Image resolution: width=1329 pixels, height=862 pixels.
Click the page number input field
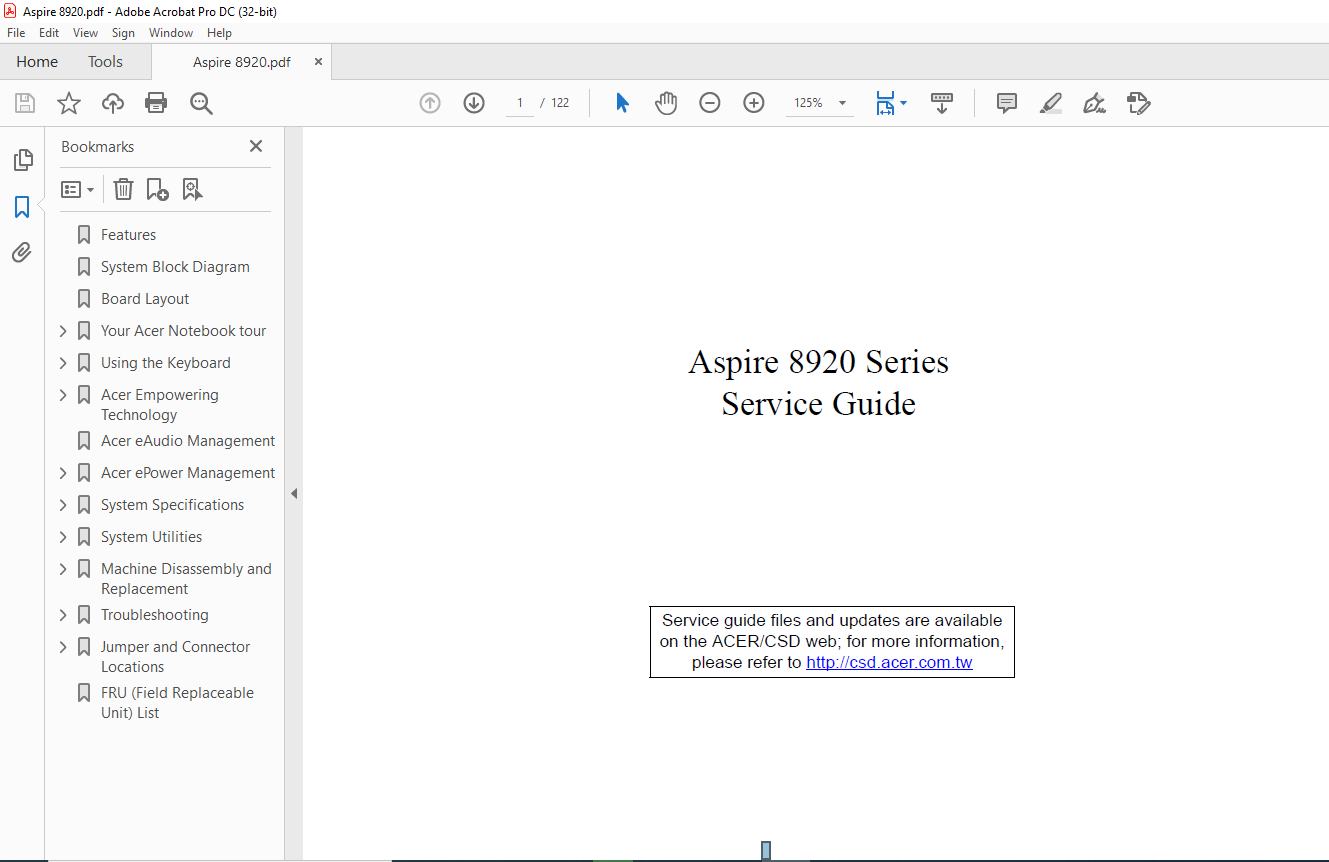pyautogui.click(x=520, y=103)
